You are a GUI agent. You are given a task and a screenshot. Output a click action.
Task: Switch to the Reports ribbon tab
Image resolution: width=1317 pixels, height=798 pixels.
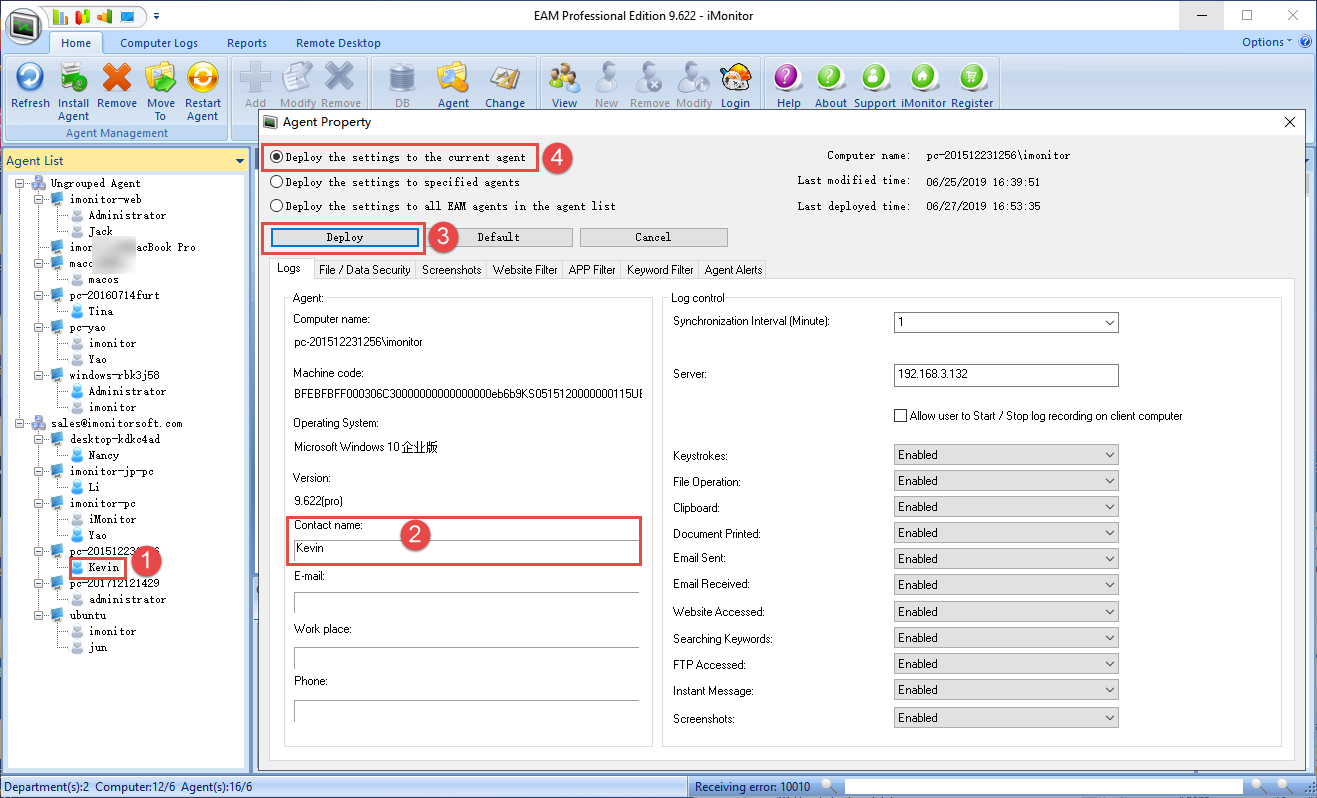tap(247, 43)
